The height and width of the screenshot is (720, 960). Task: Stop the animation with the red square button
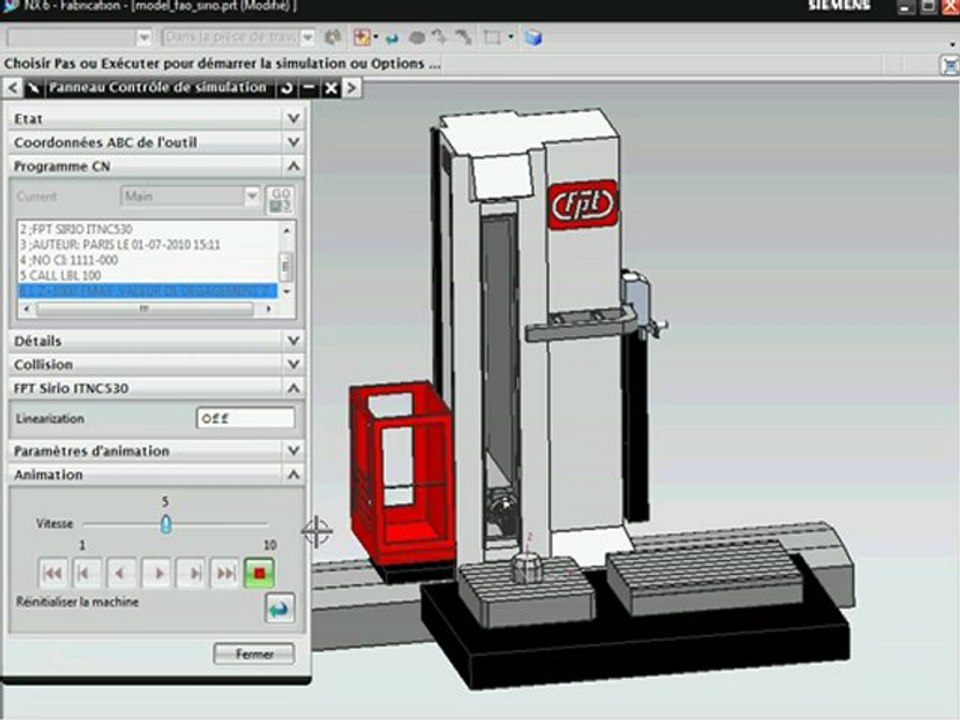(x=259, y=573)
